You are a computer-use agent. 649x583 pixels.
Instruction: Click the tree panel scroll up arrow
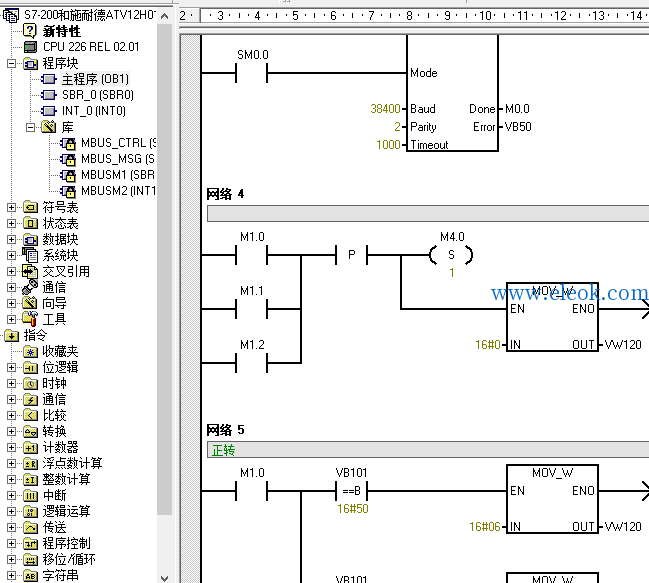164,16
